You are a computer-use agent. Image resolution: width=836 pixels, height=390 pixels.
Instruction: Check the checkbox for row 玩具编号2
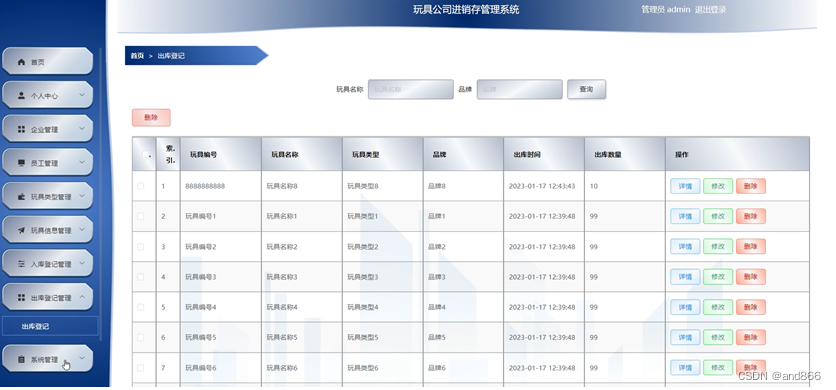point(141,246)
